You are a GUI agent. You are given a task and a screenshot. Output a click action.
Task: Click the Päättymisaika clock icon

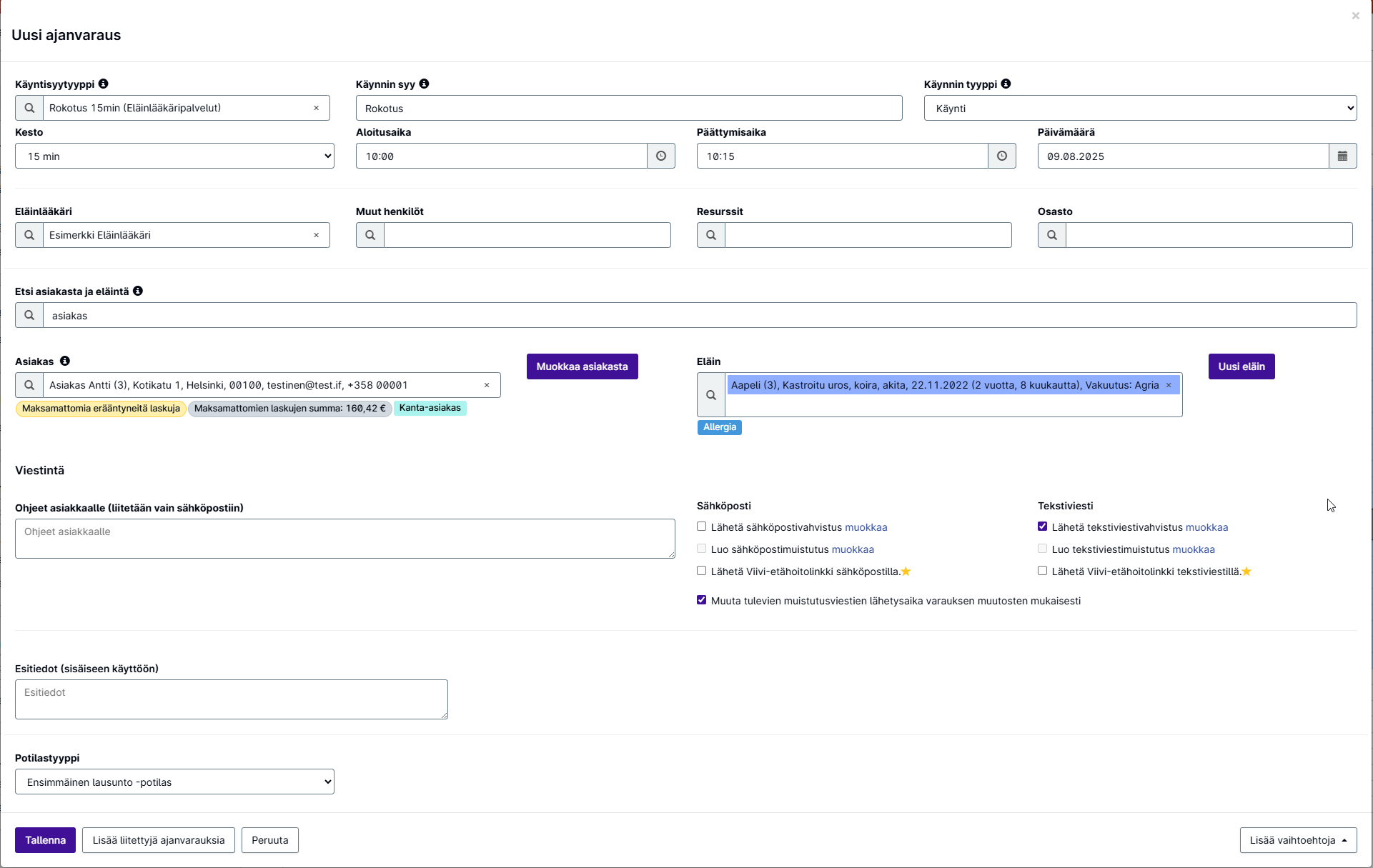[x=1002, y=156]
